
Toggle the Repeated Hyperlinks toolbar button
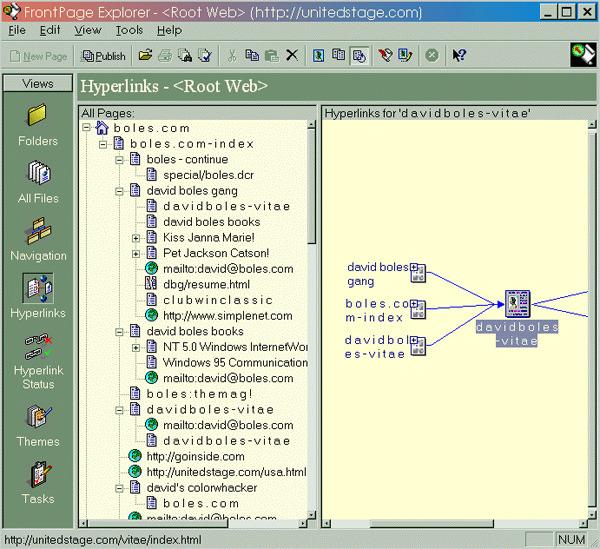pyautogui.click(x=339, y=55)
